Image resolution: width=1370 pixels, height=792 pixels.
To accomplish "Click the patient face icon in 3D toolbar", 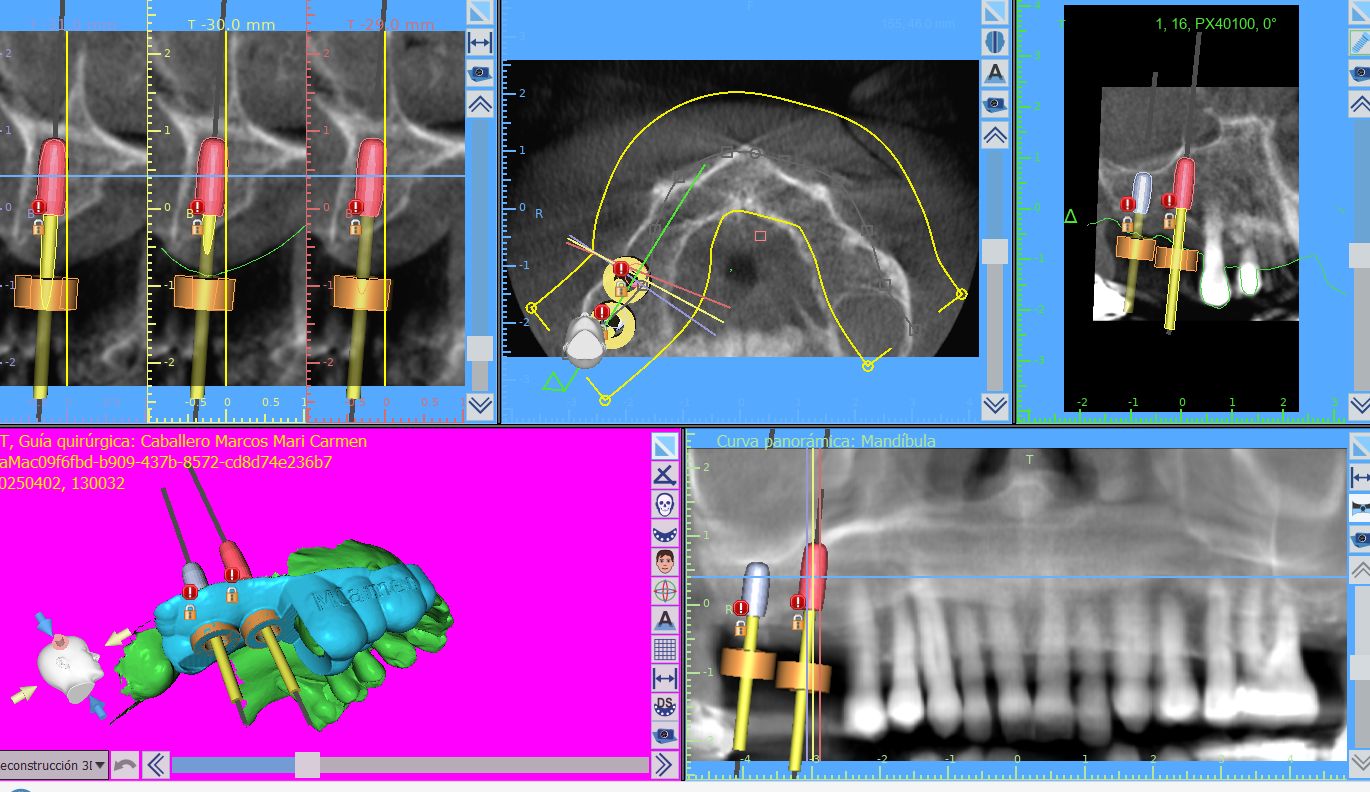I will [665, 561].
